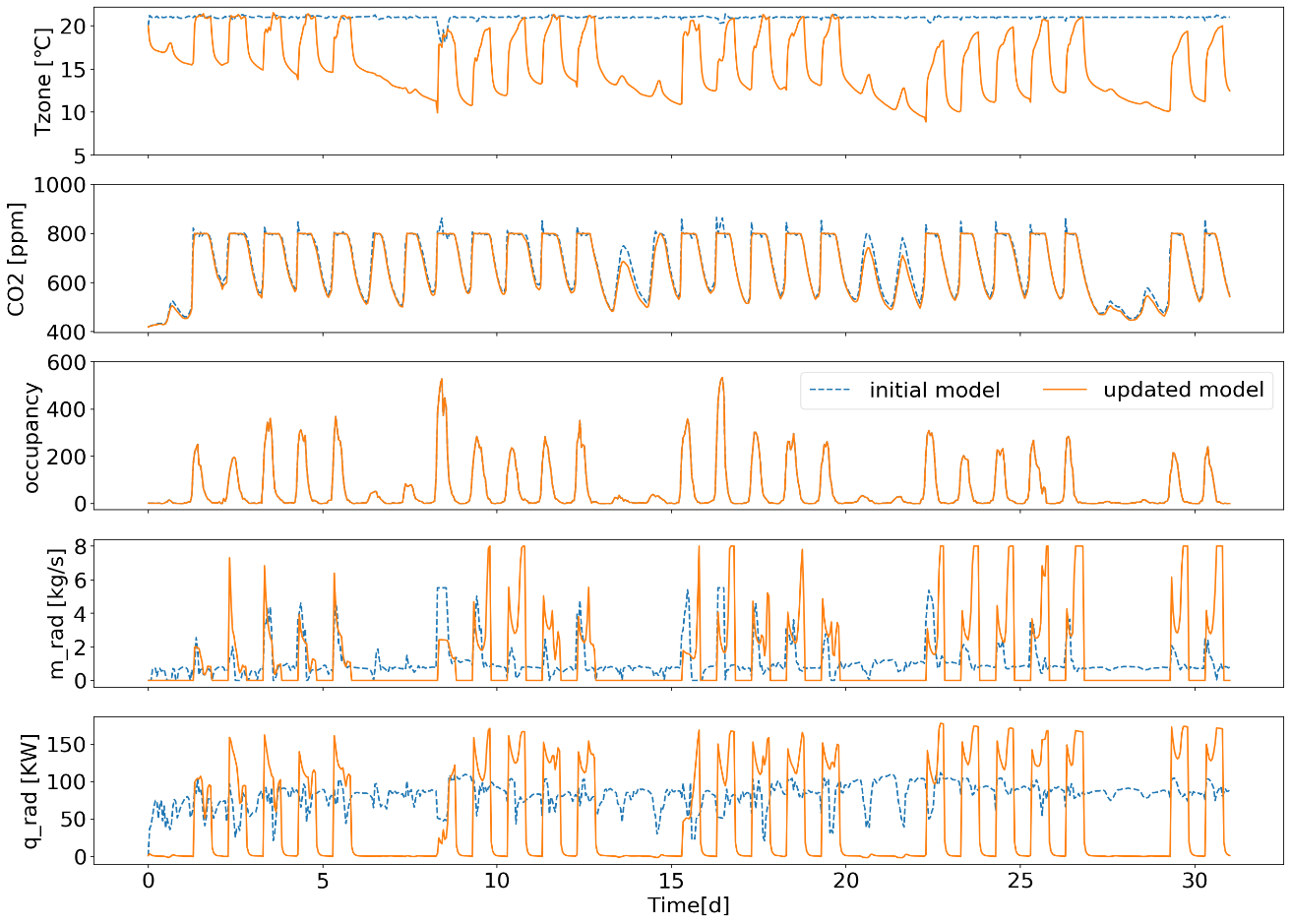Click tick label 0 on the occupancy axis
The height and width of the screenshot is (924, 1291).
tap(79, 504)
